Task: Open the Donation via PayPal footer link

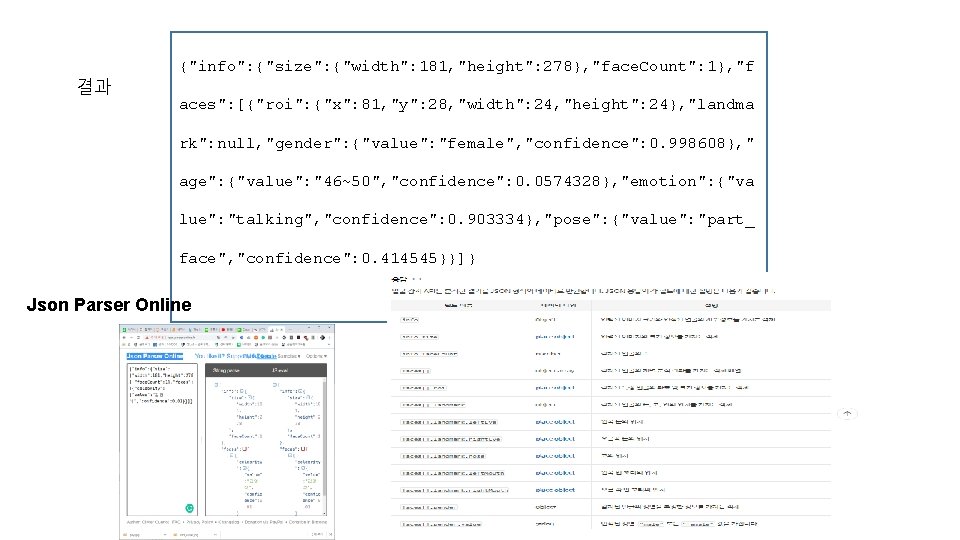Action: pos(264,522)
